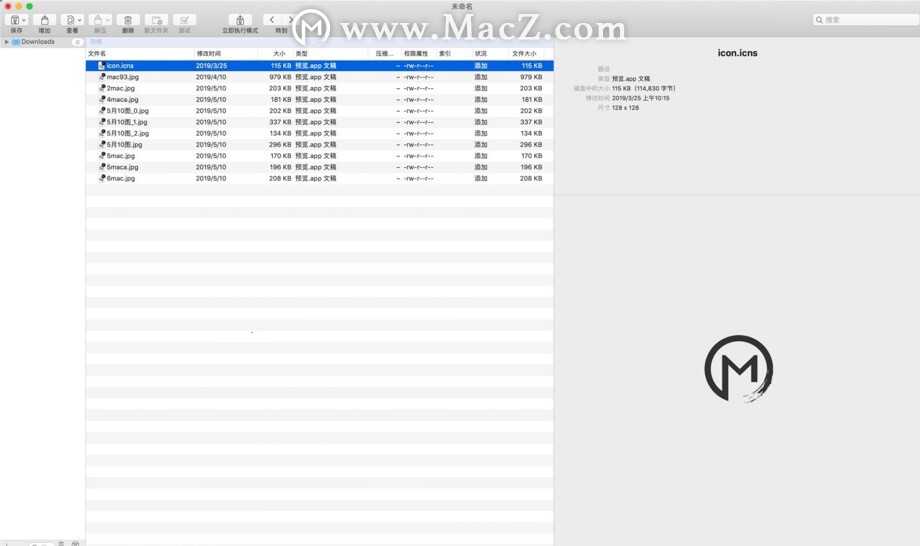This screenshot has width=920, height=546.
Task: Sort by the 大小 column header
Action: (279, 53)
